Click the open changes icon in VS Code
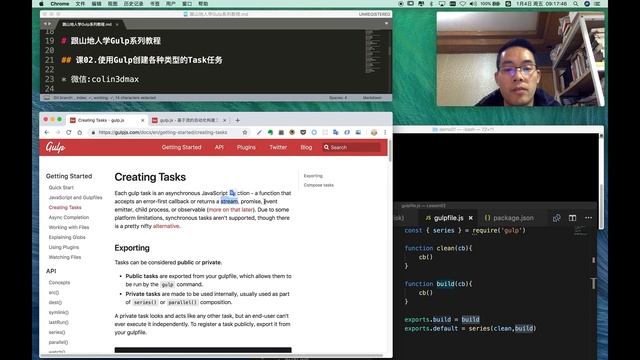This screenshot has height=360, width=640. (556, 218)
